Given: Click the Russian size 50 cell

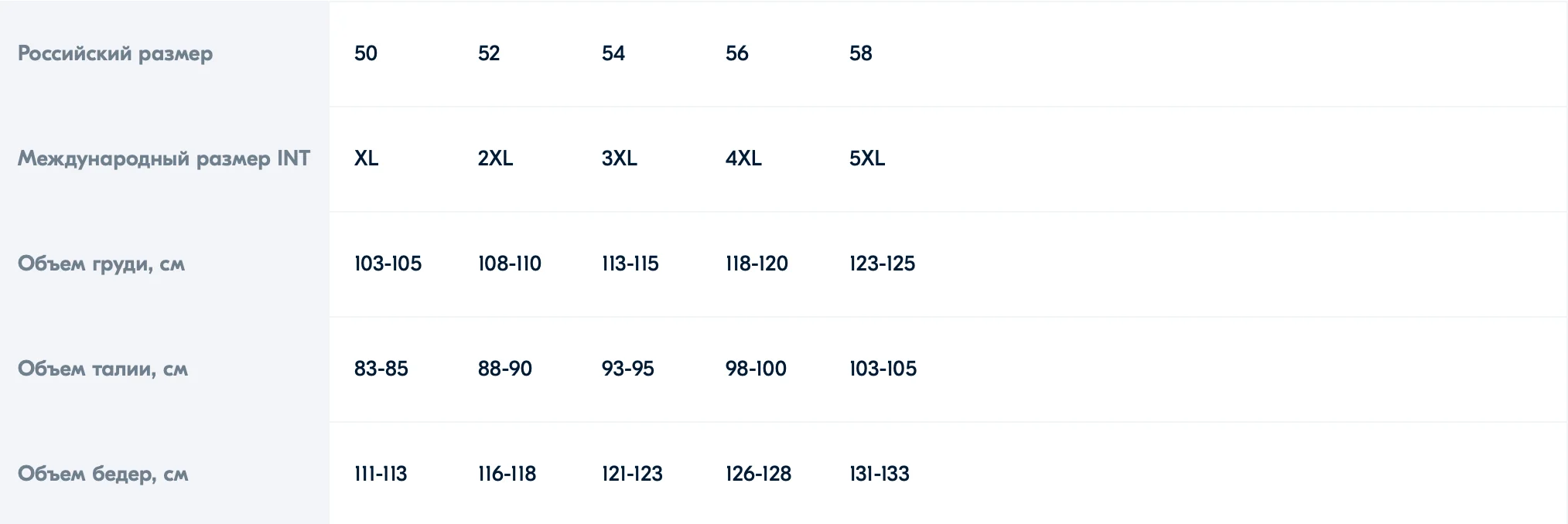Looking at the screenshot, I should (366, 53).
